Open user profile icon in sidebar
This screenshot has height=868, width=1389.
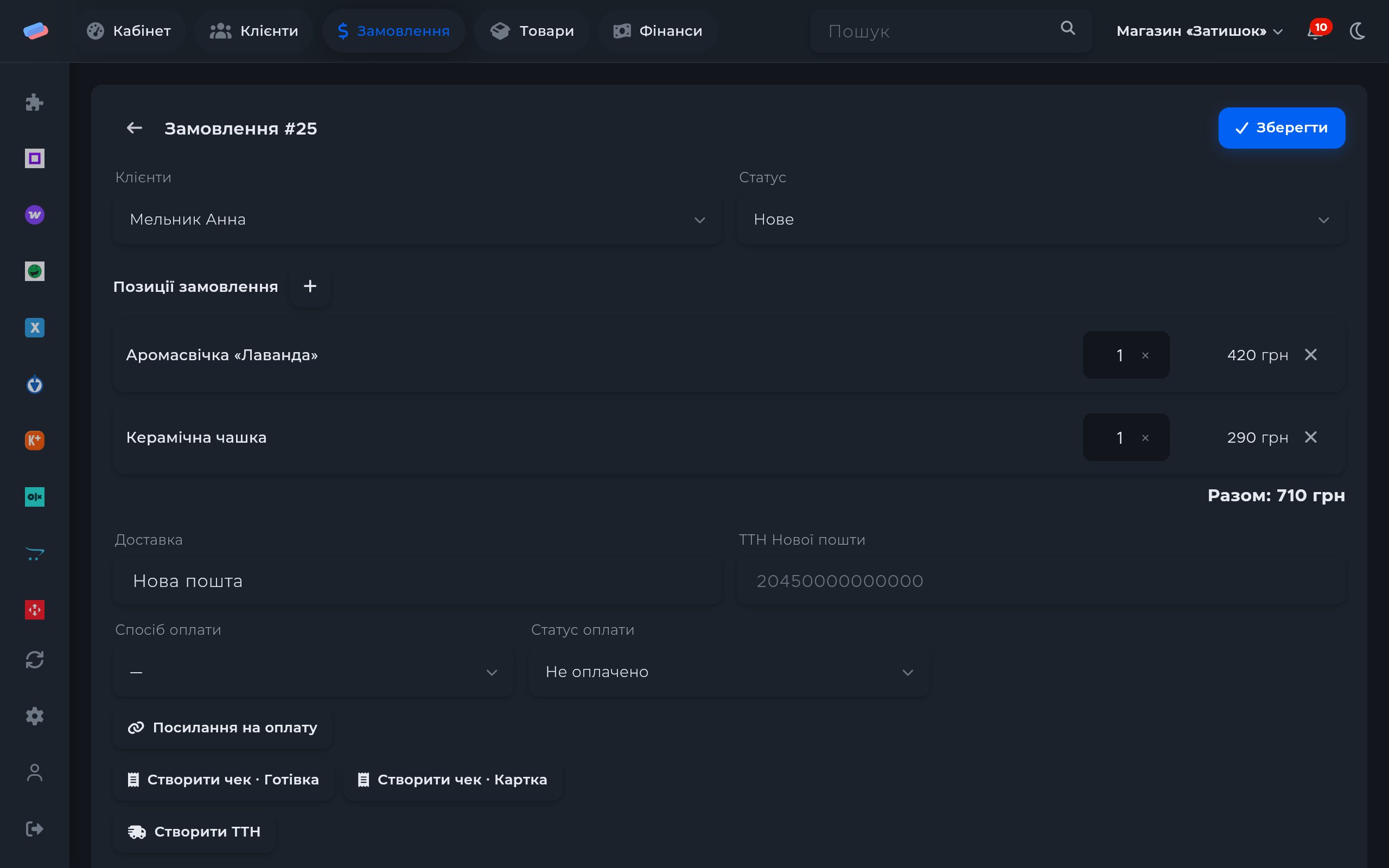(34, 773)
